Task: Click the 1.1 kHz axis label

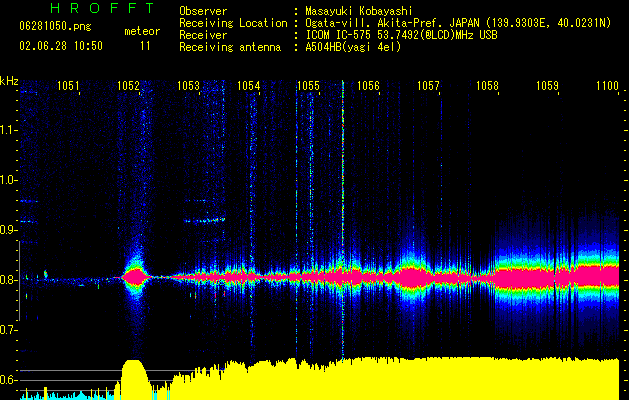Action: pos(8,130)
